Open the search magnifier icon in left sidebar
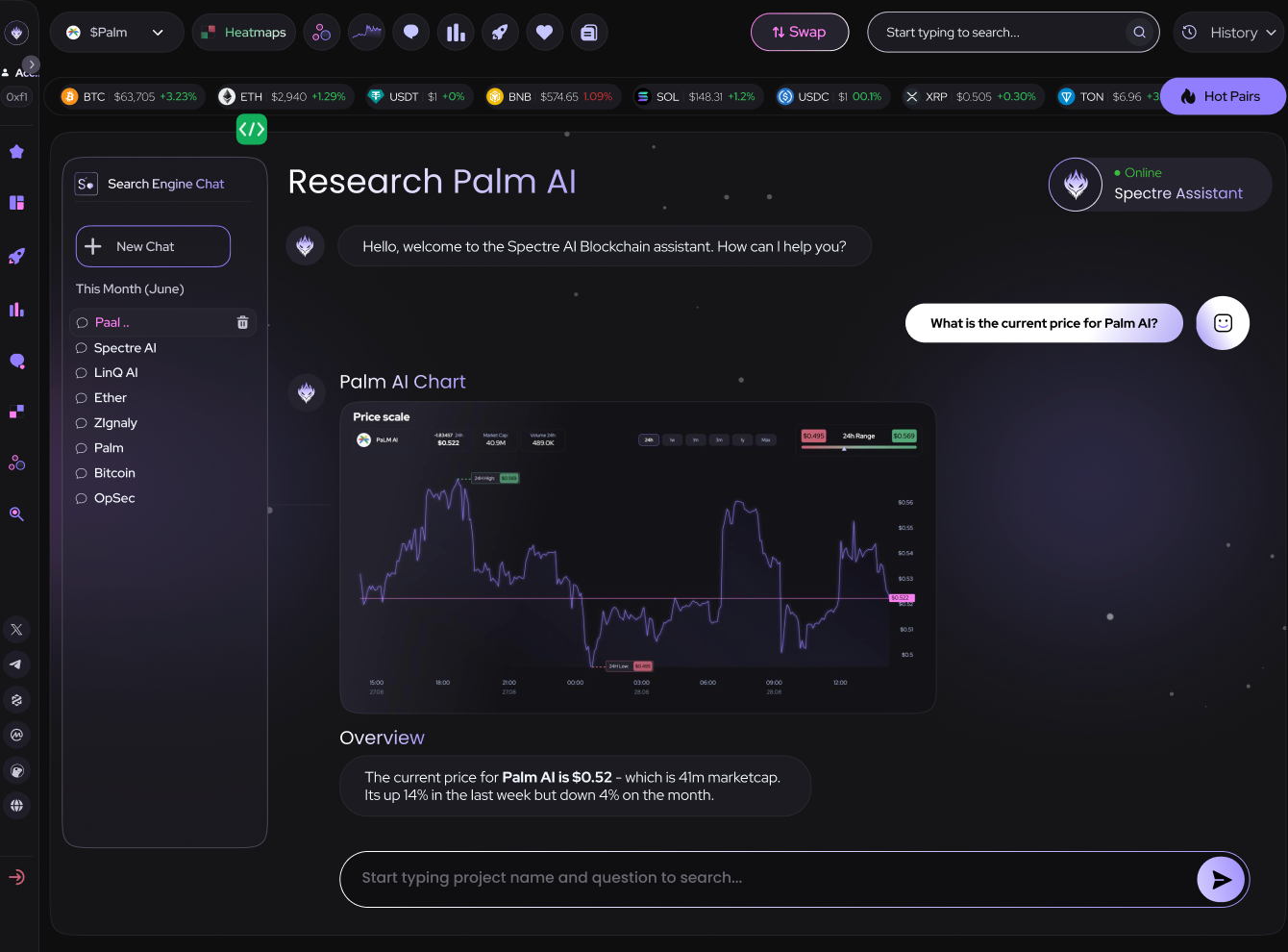Viewport: 1288px width, 952px height. pyautogui.click(x=16, y=514)
